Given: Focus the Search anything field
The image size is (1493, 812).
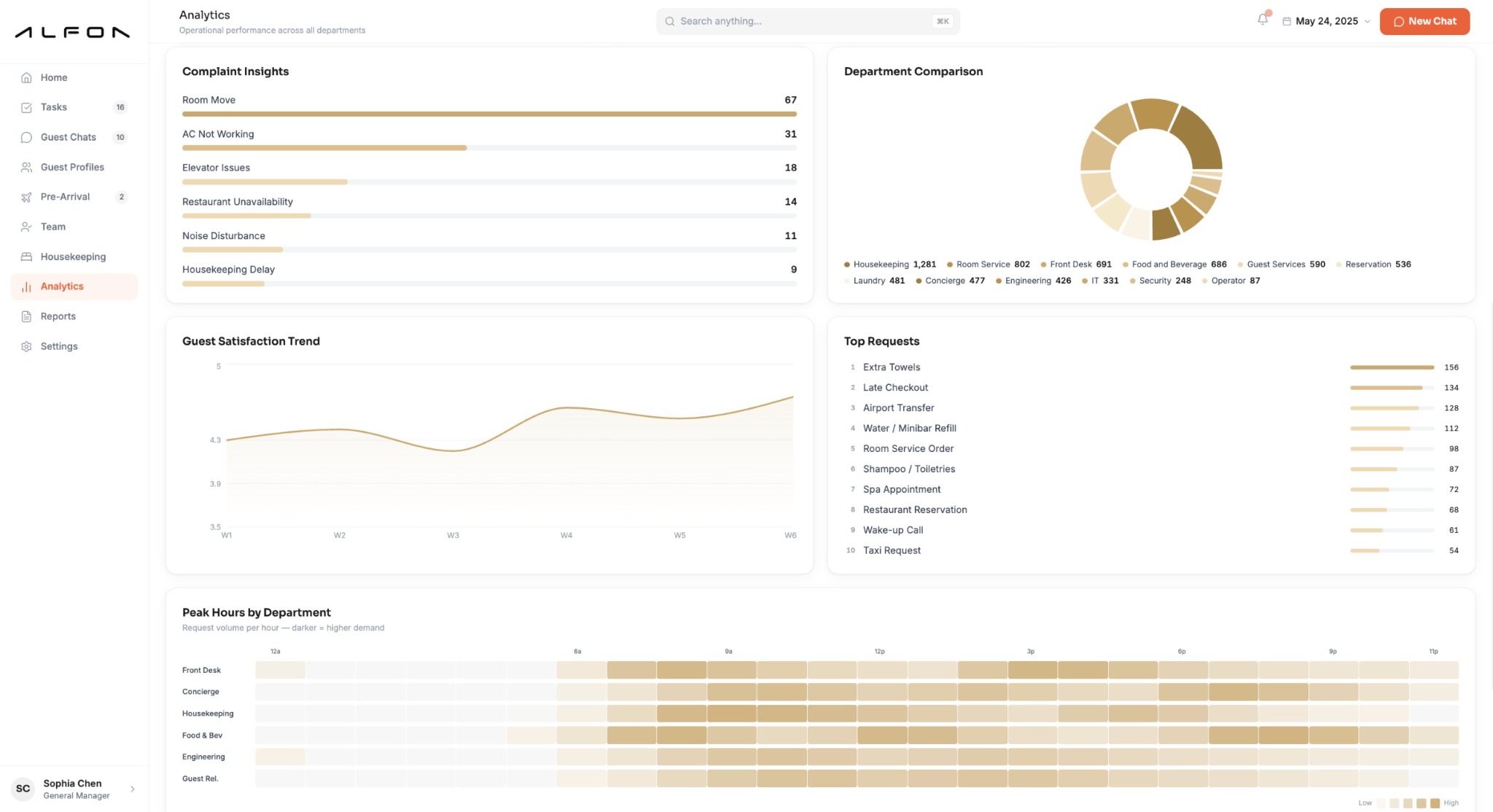Looking at the screenshot, I should click(x=808, y=21).
